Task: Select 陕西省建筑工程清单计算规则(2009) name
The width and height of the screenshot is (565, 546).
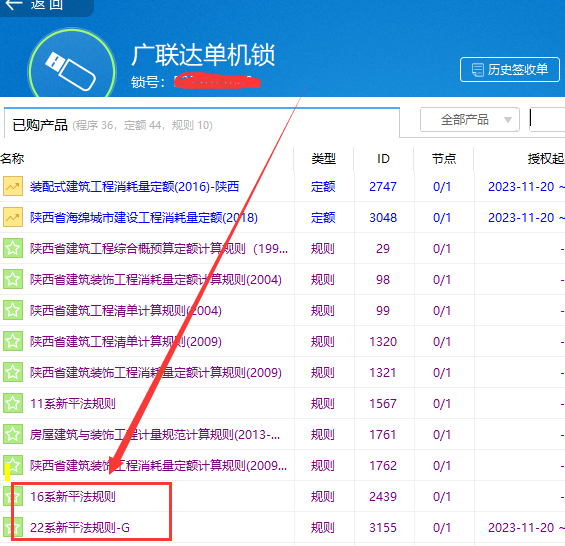Action: click(x=126, y=342)
